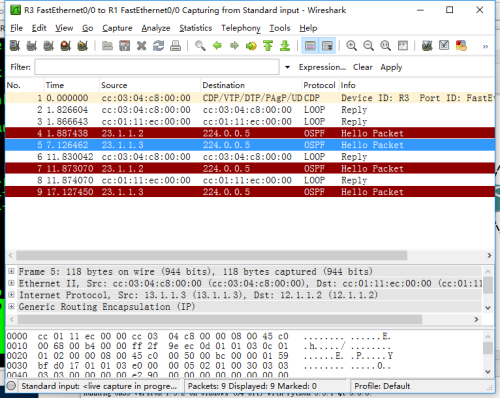Select packet 4 OSPF Hello from 23.1.1.2

pyautogui.click(x=250, y=133)
